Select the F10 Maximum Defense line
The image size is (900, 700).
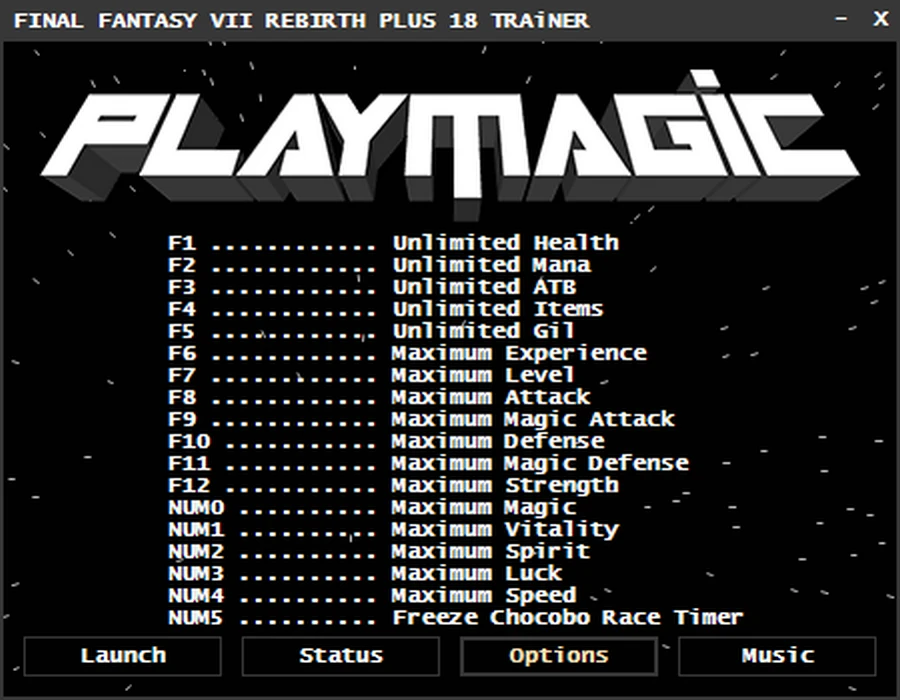[386, 441]
